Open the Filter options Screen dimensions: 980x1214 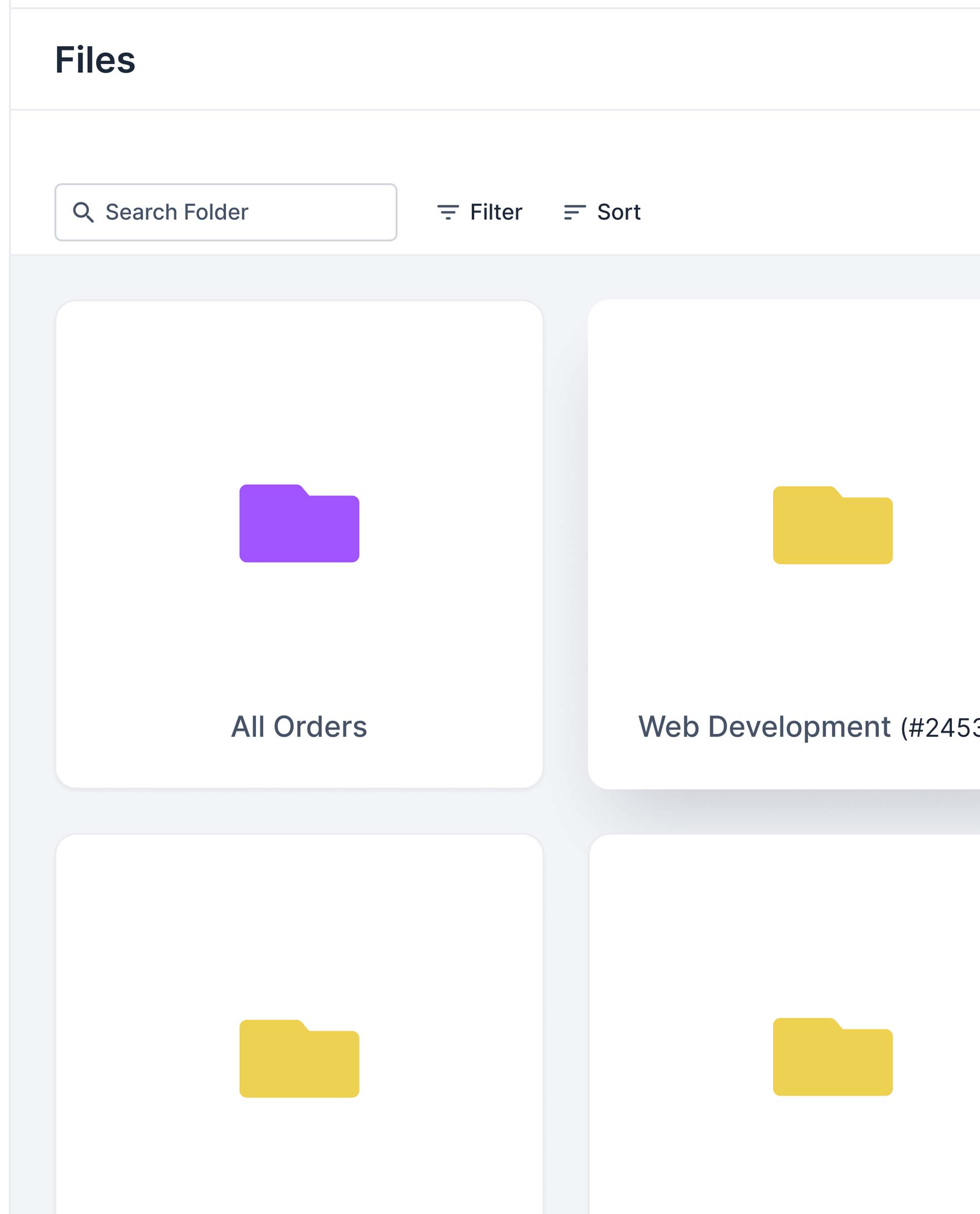tap(480, 212)
